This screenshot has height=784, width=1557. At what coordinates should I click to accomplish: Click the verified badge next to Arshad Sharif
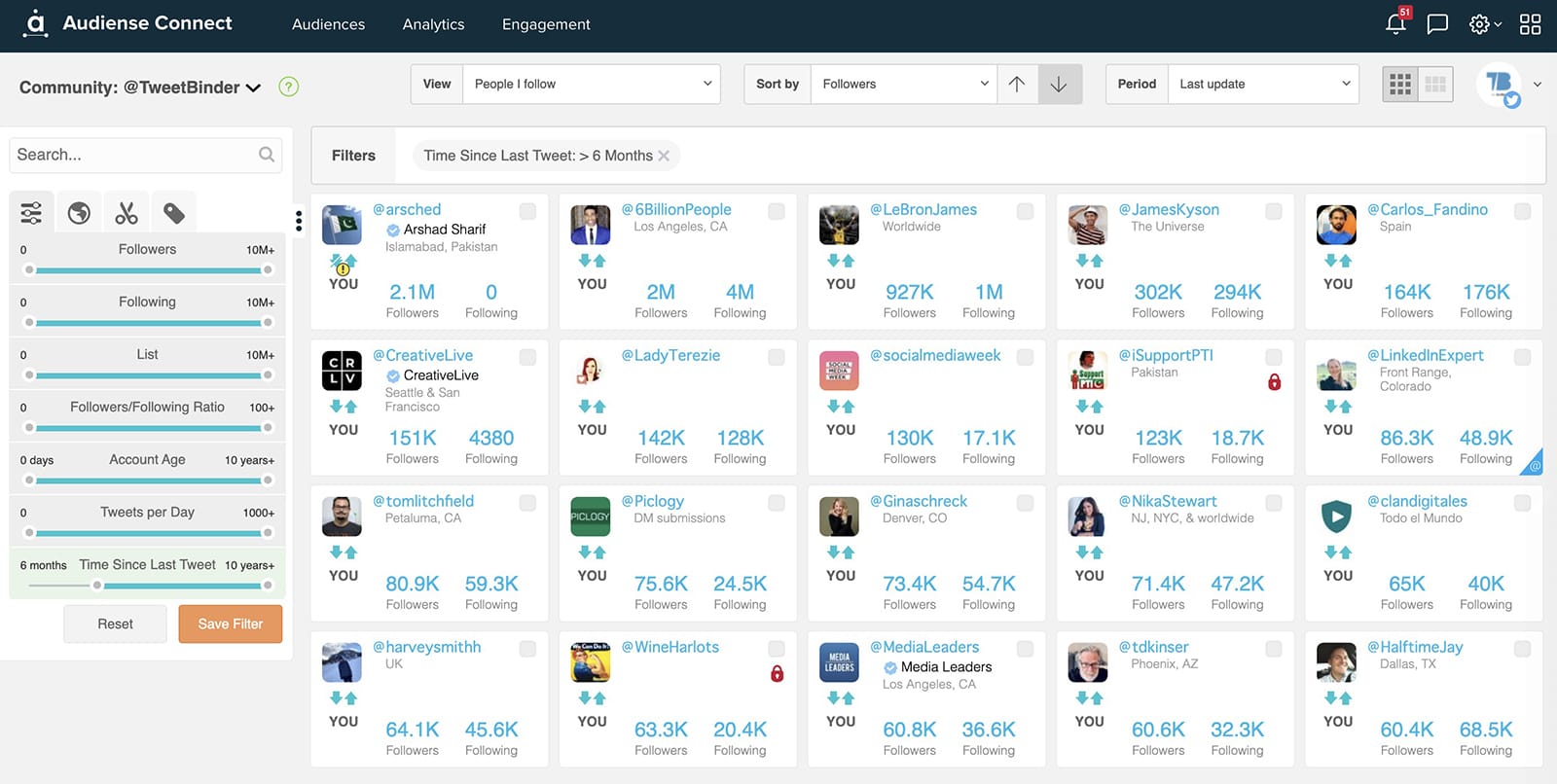(x=393, y=231)
